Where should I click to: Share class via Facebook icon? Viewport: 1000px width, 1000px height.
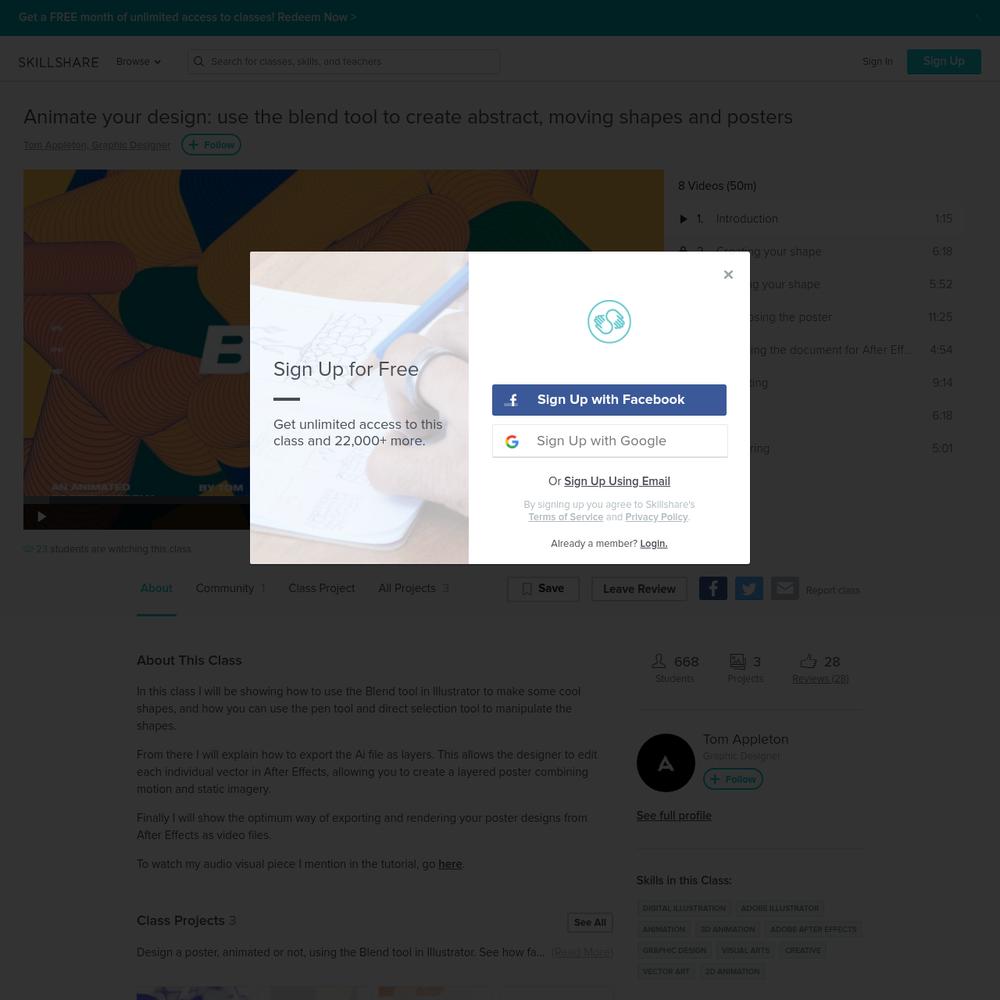(713, 589)
